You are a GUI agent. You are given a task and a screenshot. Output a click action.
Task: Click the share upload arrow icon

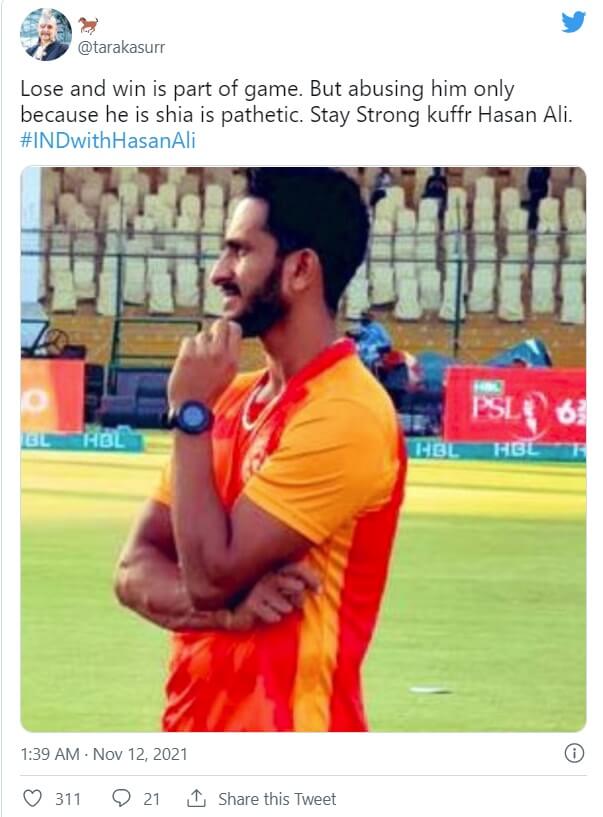click(196, 798)
